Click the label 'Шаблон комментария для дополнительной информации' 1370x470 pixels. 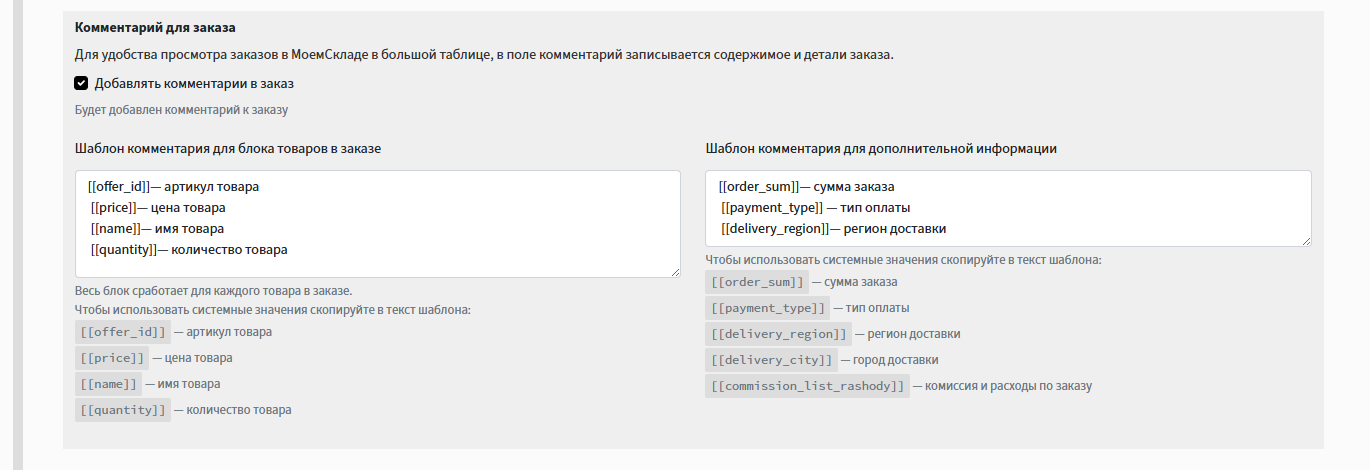point(881,148)
